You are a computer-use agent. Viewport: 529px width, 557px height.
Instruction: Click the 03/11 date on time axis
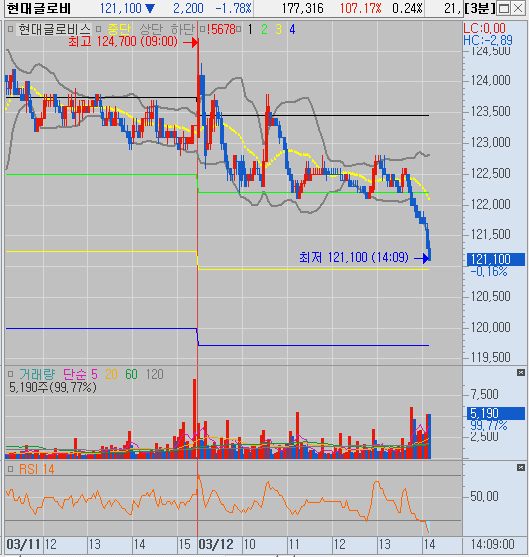pyautogui.click(x=23, y=544)
